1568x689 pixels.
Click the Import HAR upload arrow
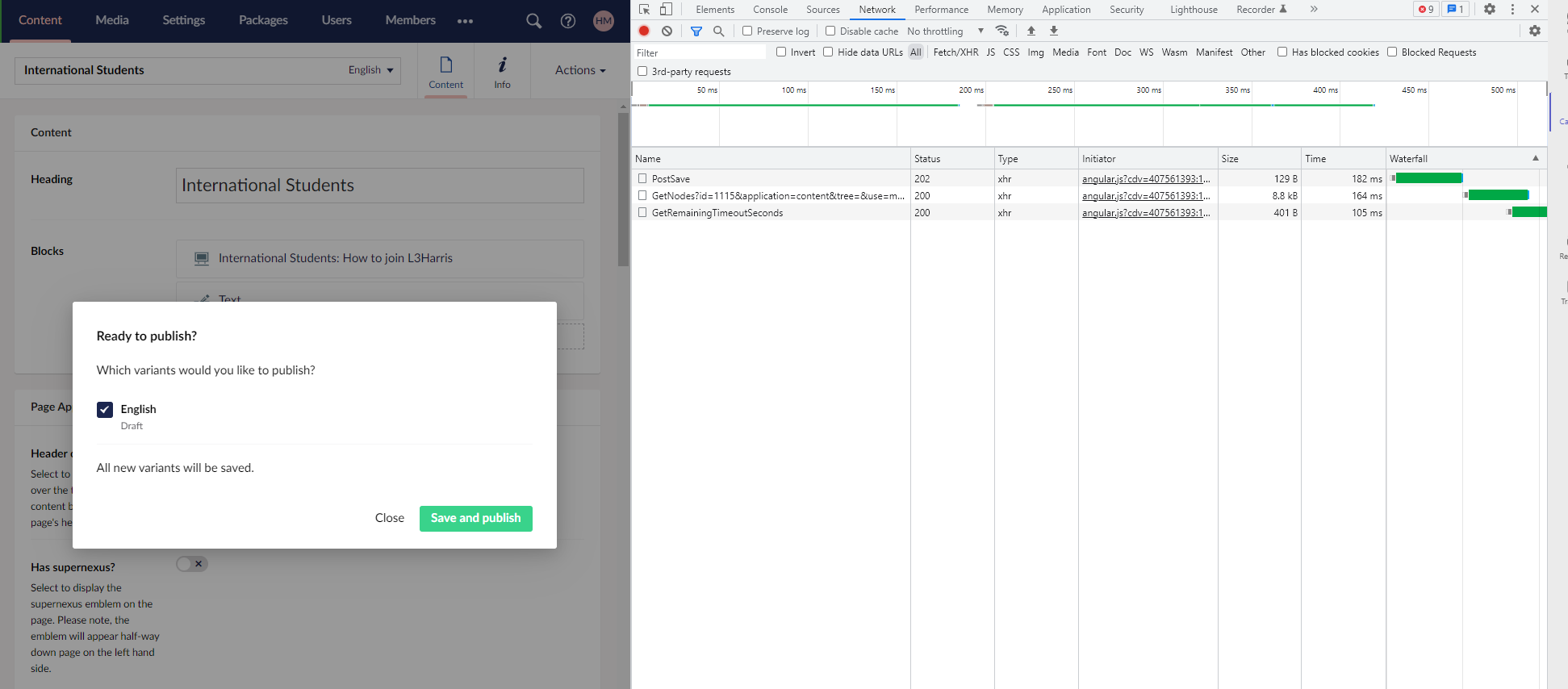tap(1031, 31)
